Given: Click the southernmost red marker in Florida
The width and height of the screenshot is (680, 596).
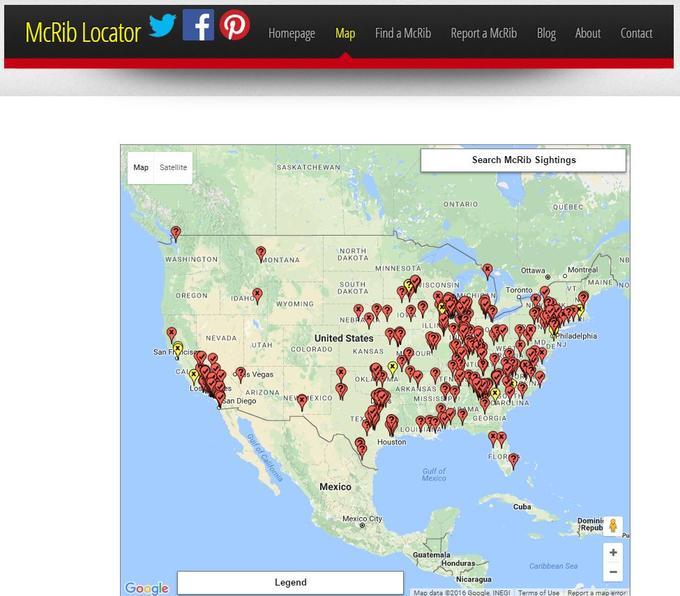Looking at the screenshot, I should click(513, 461).
